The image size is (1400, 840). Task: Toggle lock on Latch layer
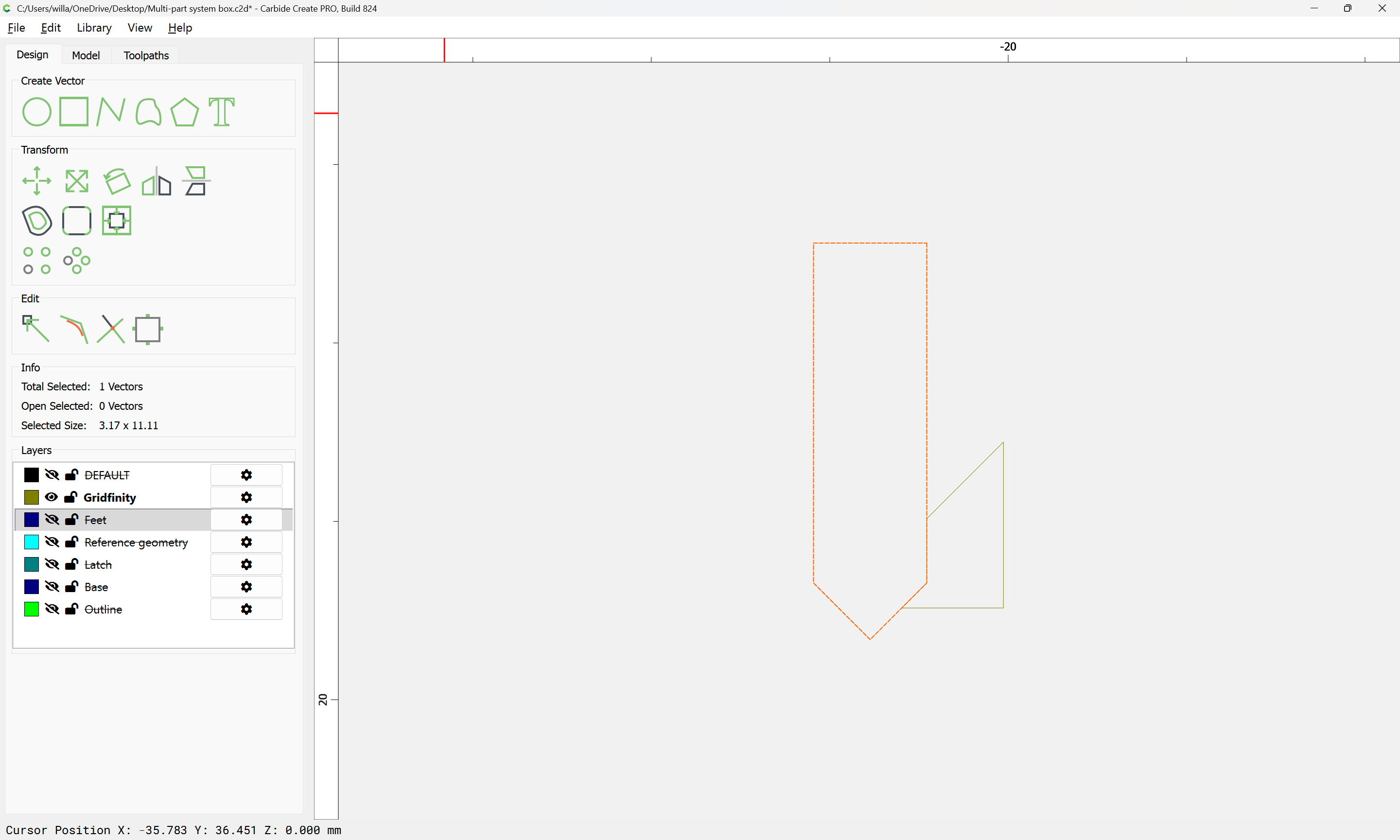pos(71,564)
